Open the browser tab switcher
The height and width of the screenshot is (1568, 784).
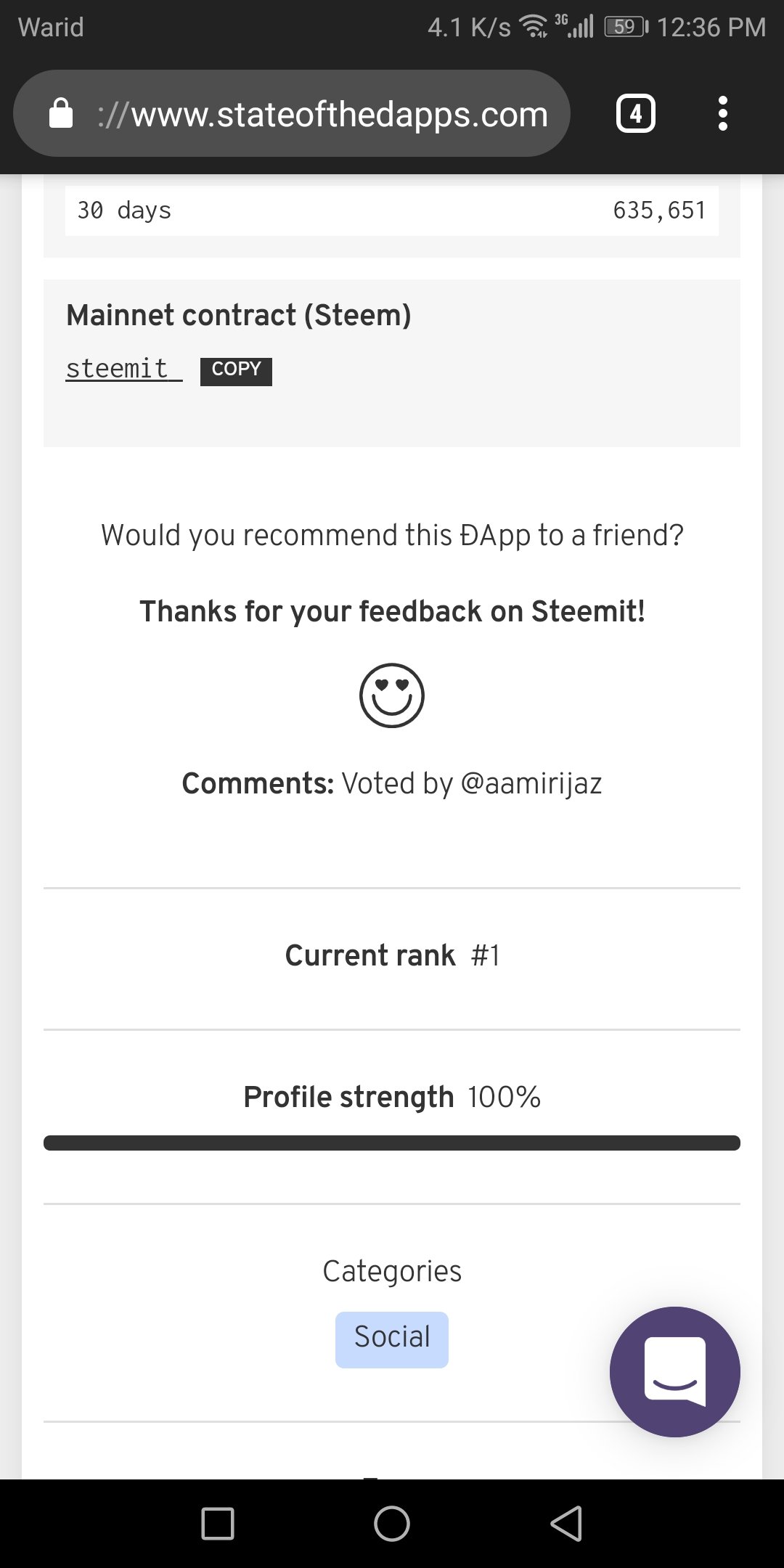(636, 114)
